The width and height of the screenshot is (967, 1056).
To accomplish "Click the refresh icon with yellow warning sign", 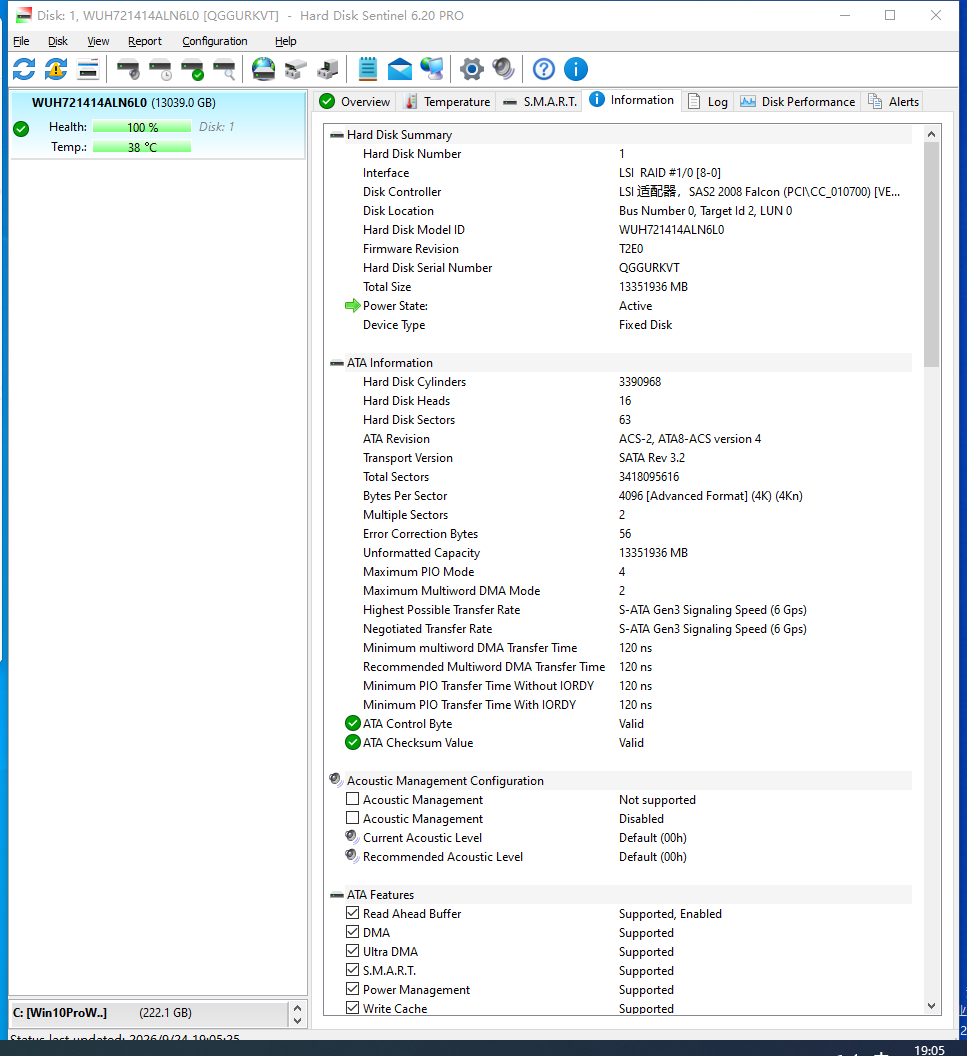I will click(56, 69).
